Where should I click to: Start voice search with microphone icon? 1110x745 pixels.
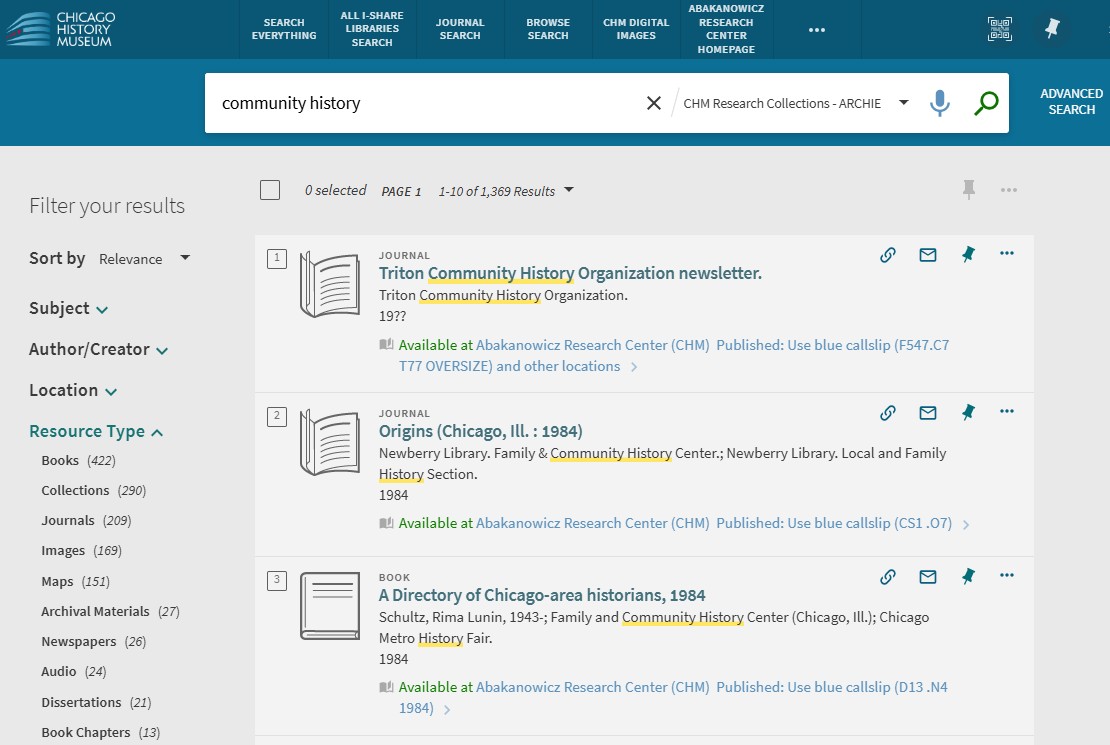[939, 103]
